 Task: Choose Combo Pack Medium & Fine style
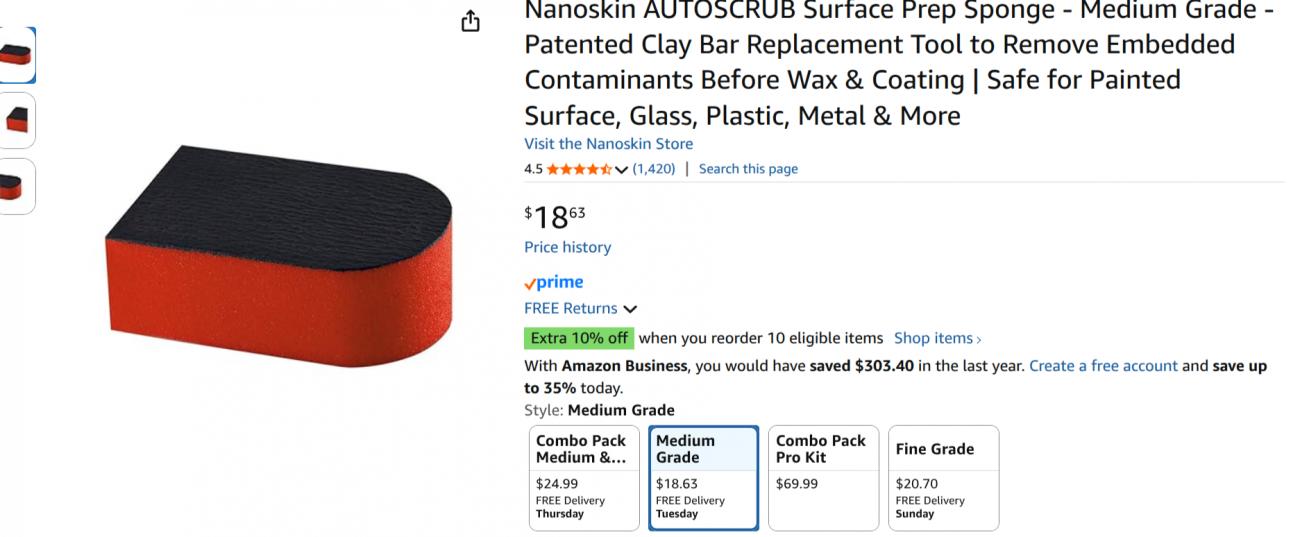[584, 478]
